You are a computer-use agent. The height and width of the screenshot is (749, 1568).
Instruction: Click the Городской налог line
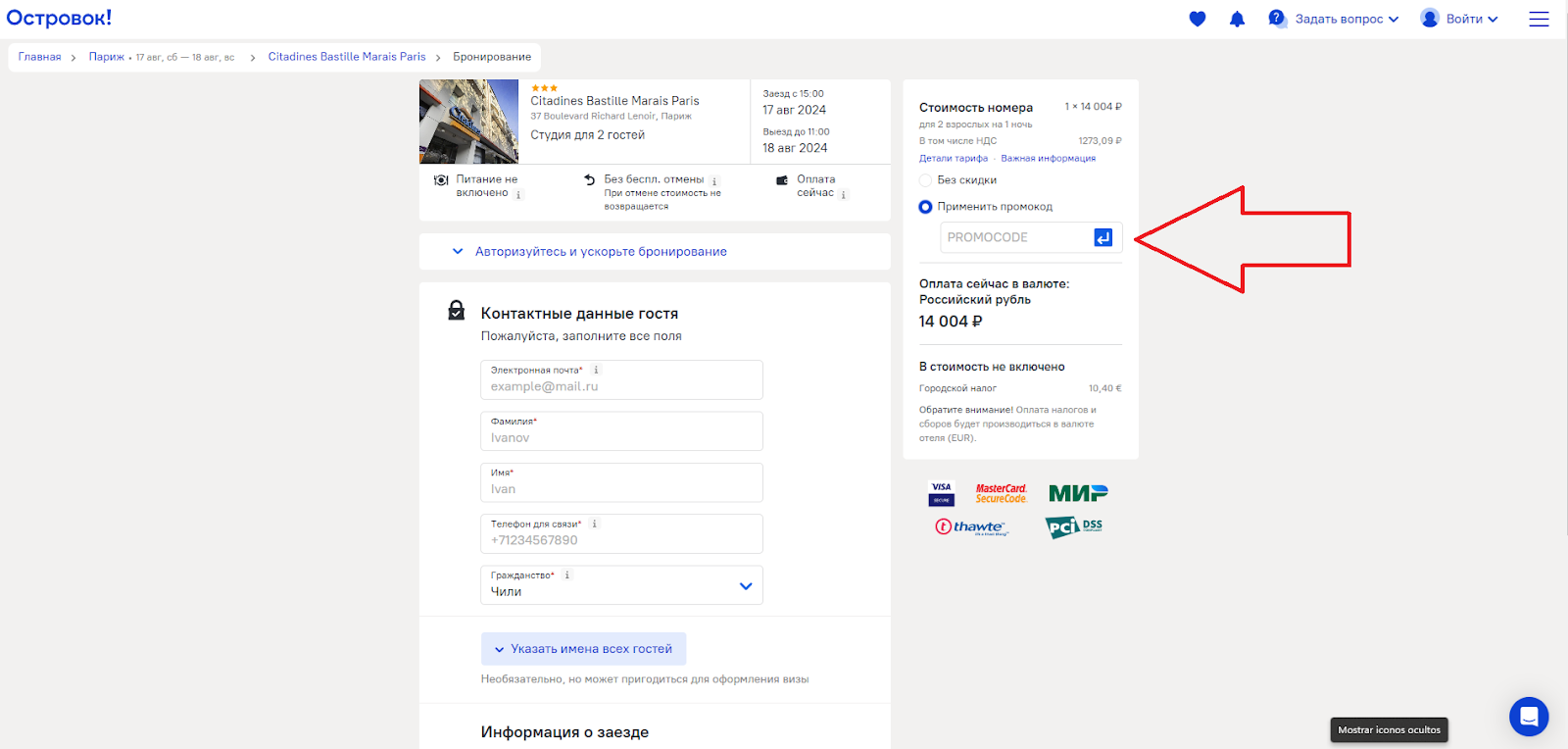coord(1020,388)
